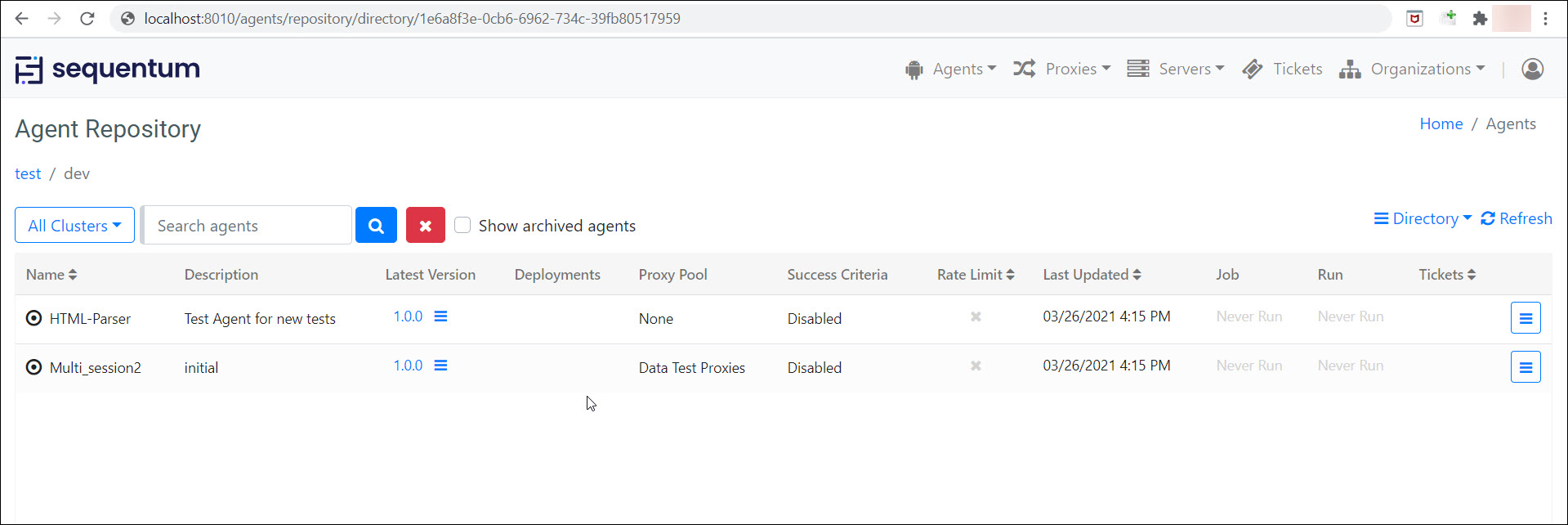Run the agent search magnifier button
The height and width of the screenshot is (525, 1568).
click(x=376, y=226)
